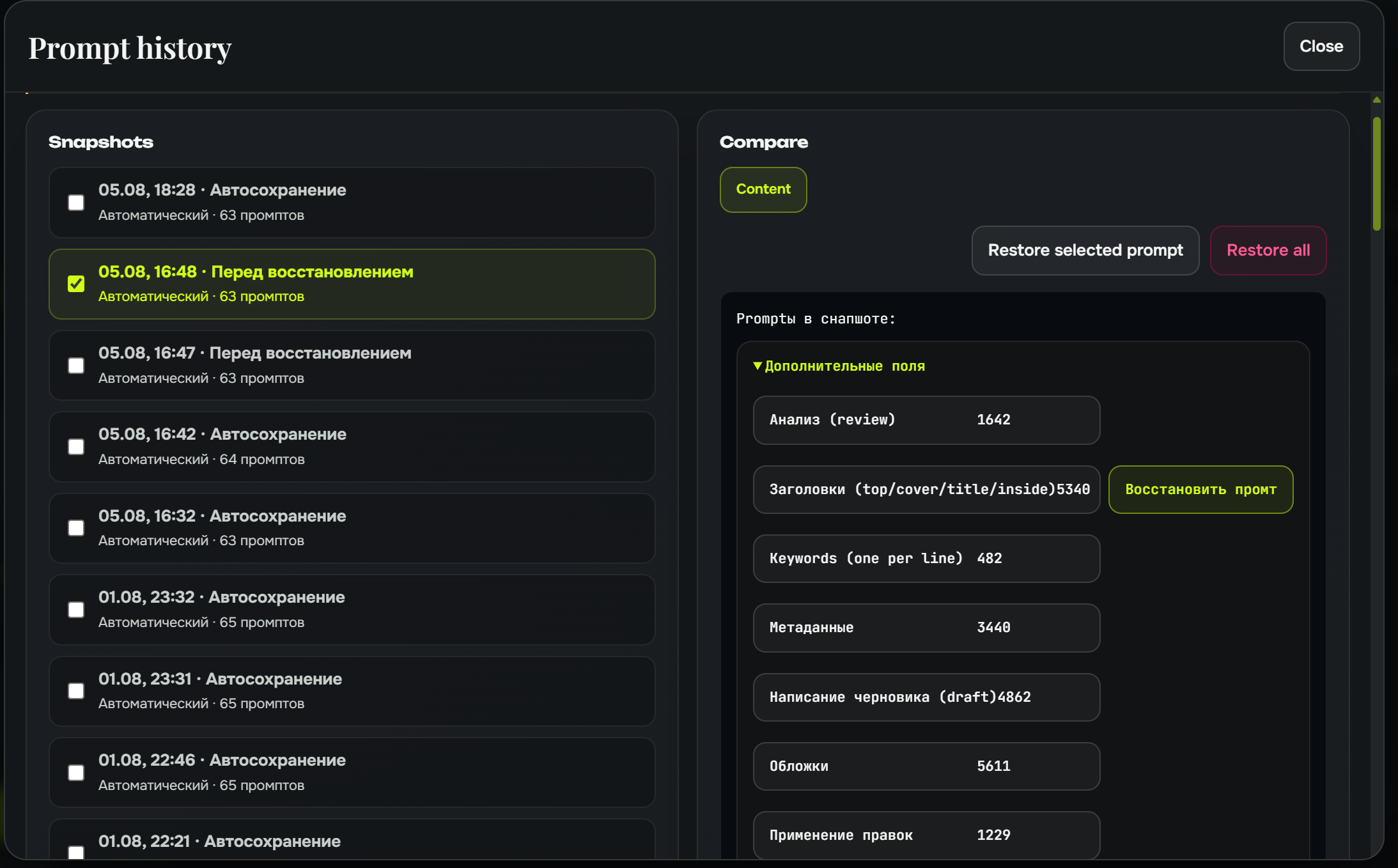Click Restore selected prompt button
The width and height of the screenshot is (1398, 868).
click(x=1085, y=251)
